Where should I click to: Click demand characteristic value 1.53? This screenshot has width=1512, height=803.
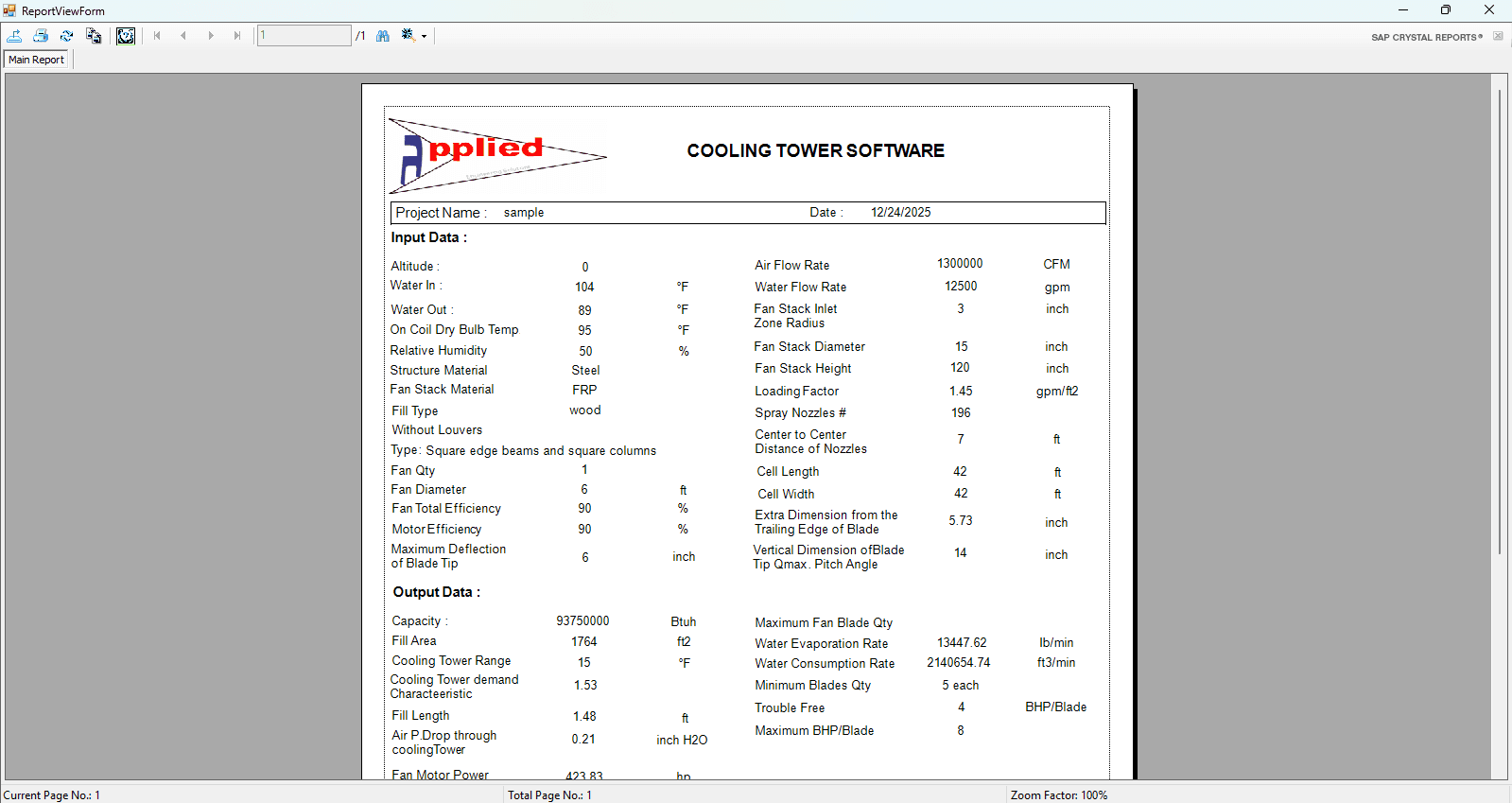tap(585, 686)
